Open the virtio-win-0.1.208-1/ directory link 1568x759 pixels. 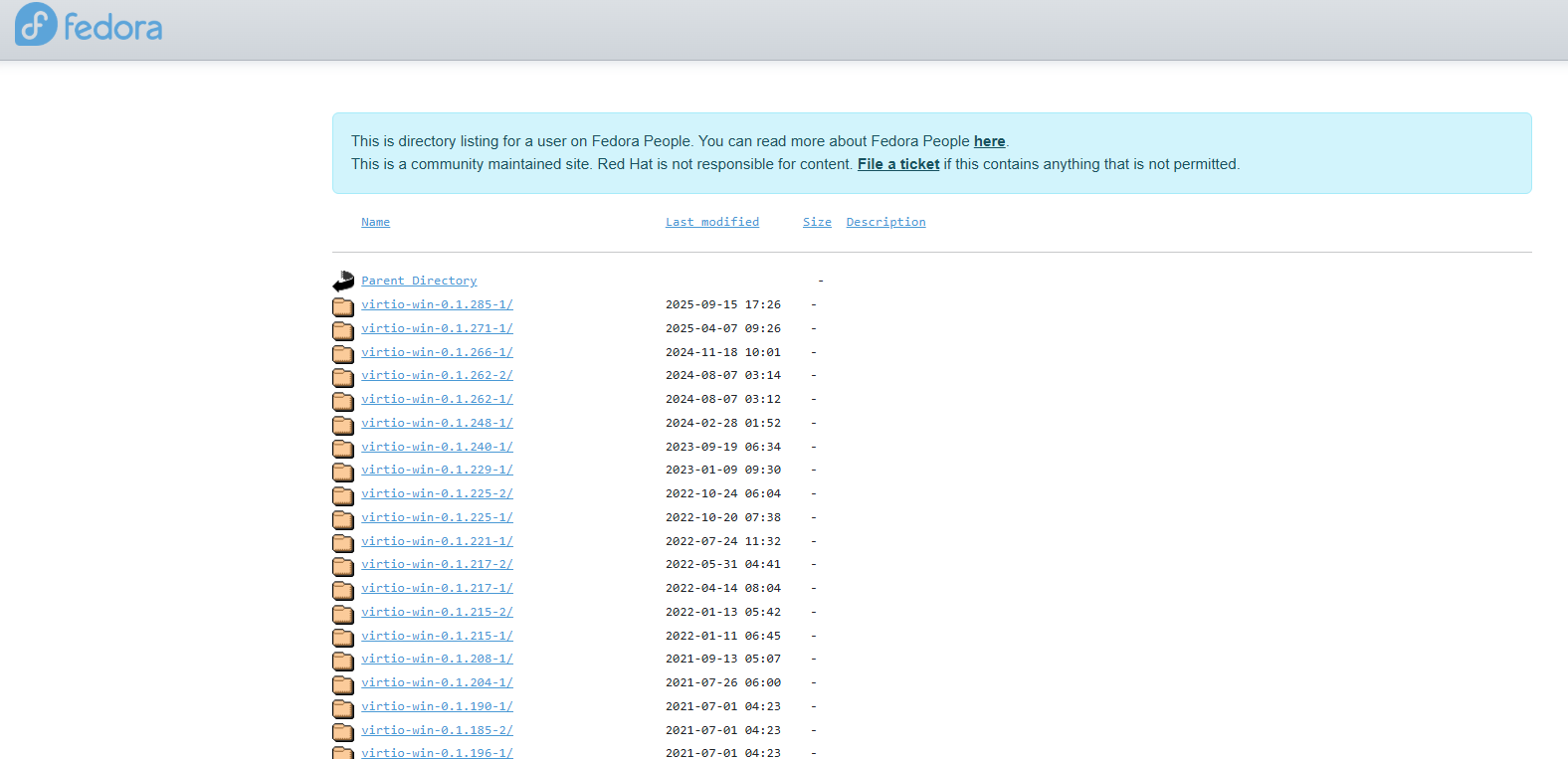pyautogui.click(x=437, y=659)
